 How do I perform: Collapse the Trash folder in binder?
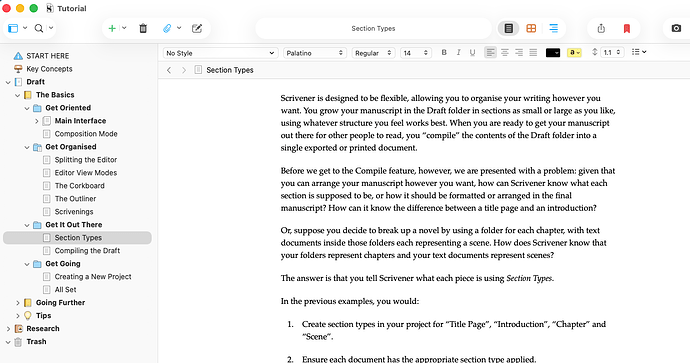[x=8, y=342]
